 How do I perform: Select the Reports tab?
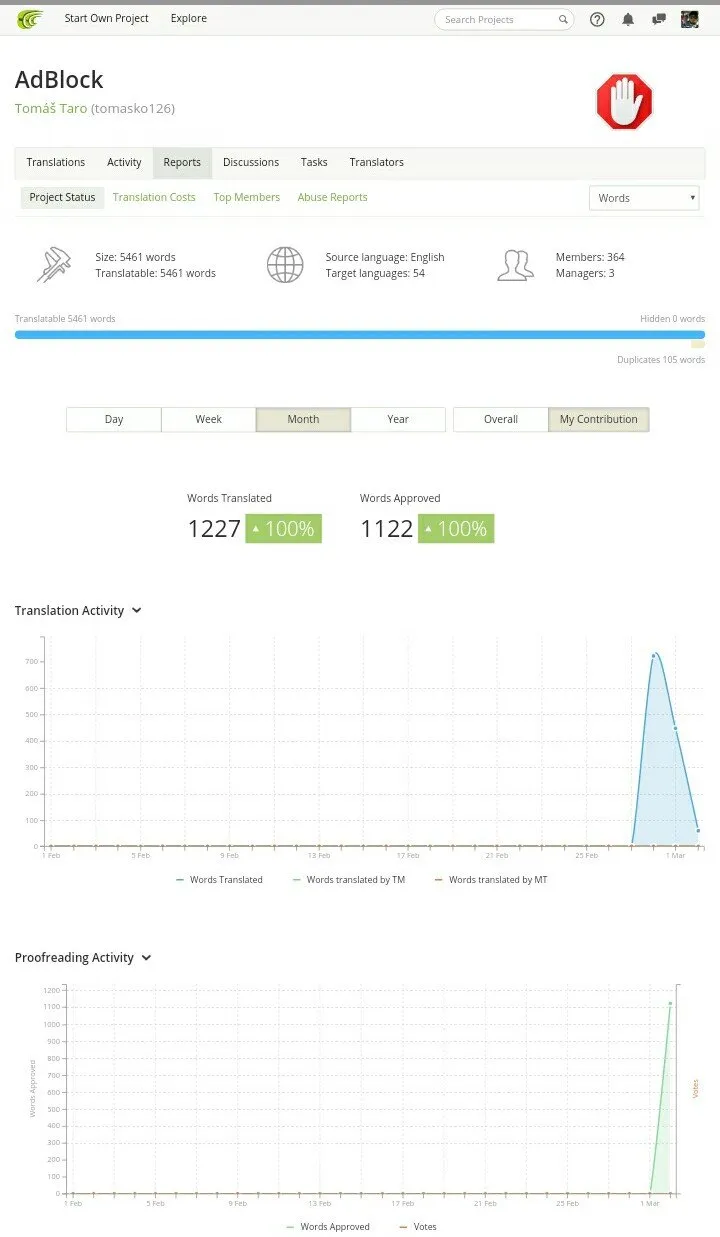pos(182,162)
